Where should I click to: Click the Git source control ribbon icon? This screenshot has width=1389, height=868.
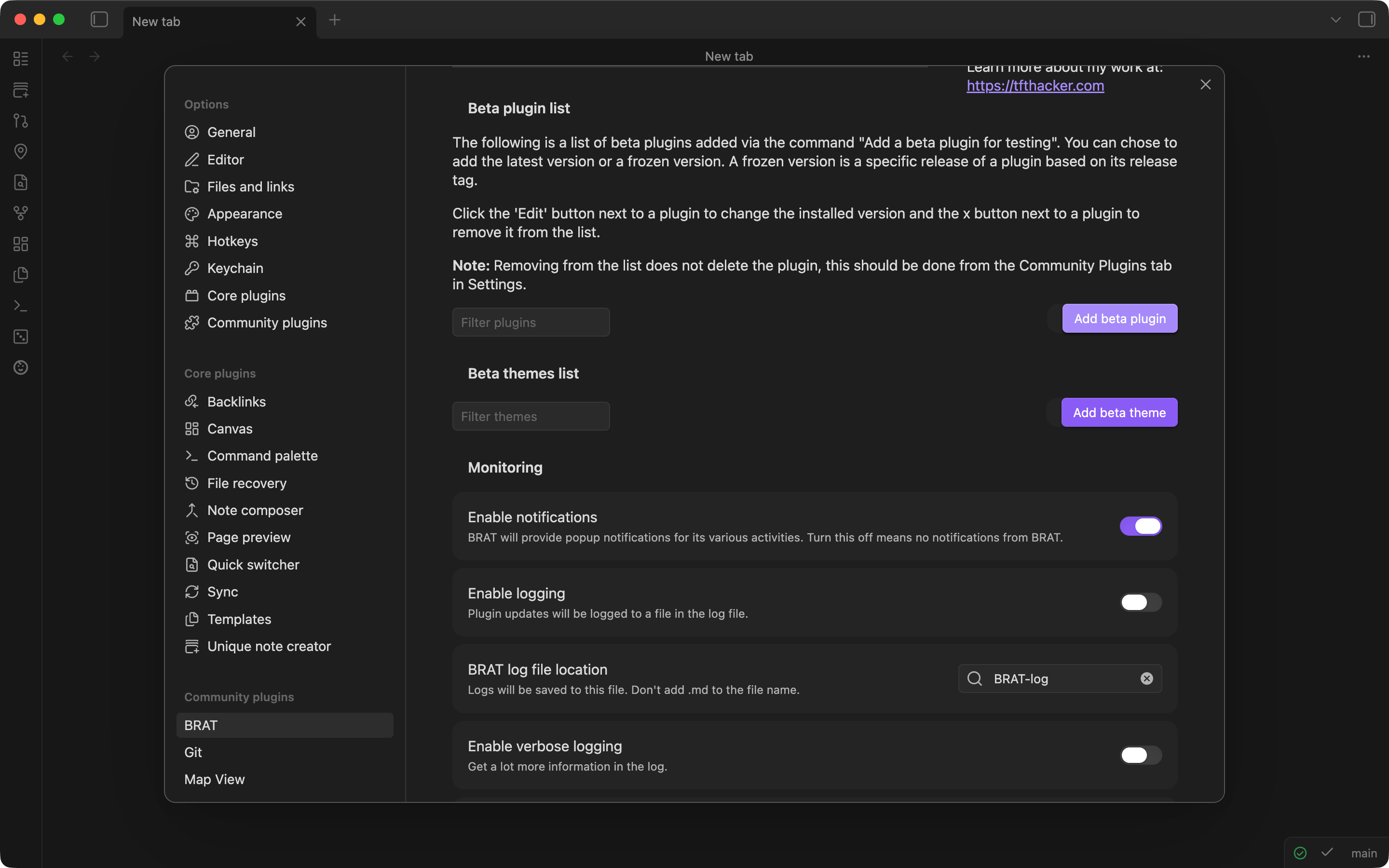point(21,121)
